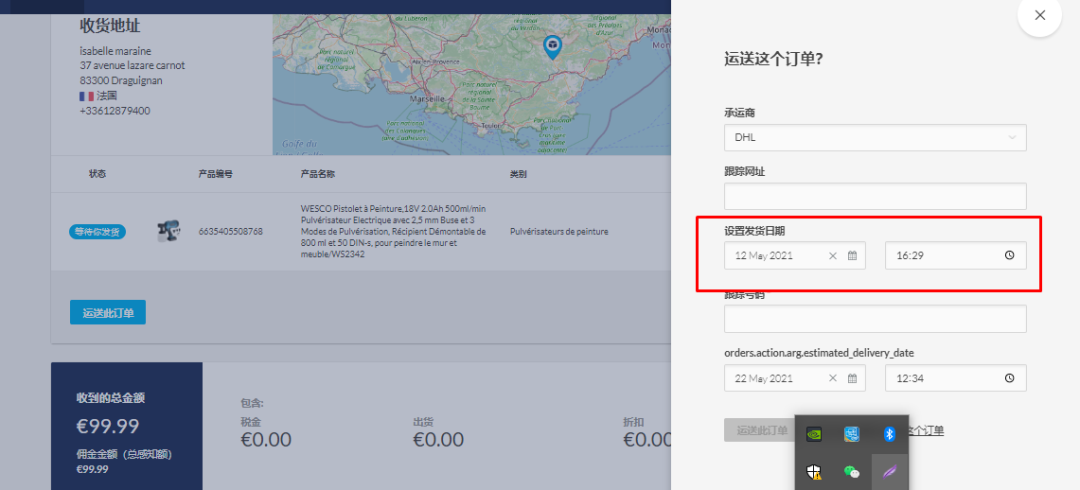Click the 产品编号 column header
The image size is (1080, 490).
point(215,174)
